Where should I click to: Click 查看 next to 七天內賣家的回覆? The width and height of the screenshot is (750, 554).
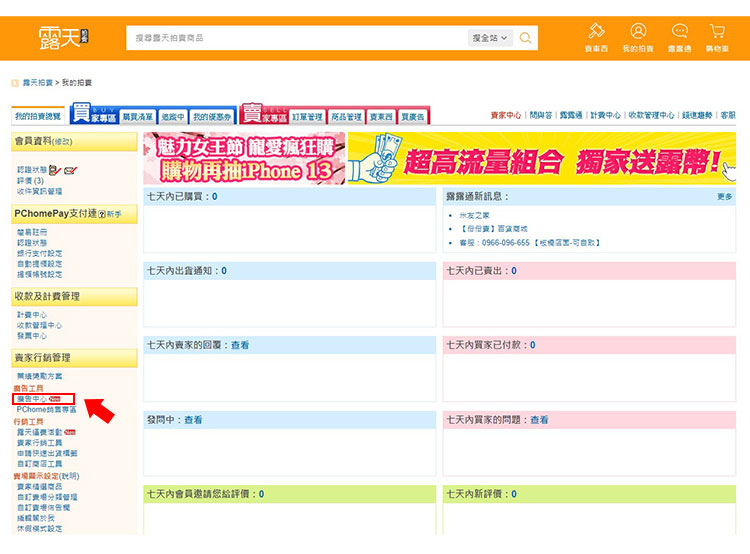240,345
